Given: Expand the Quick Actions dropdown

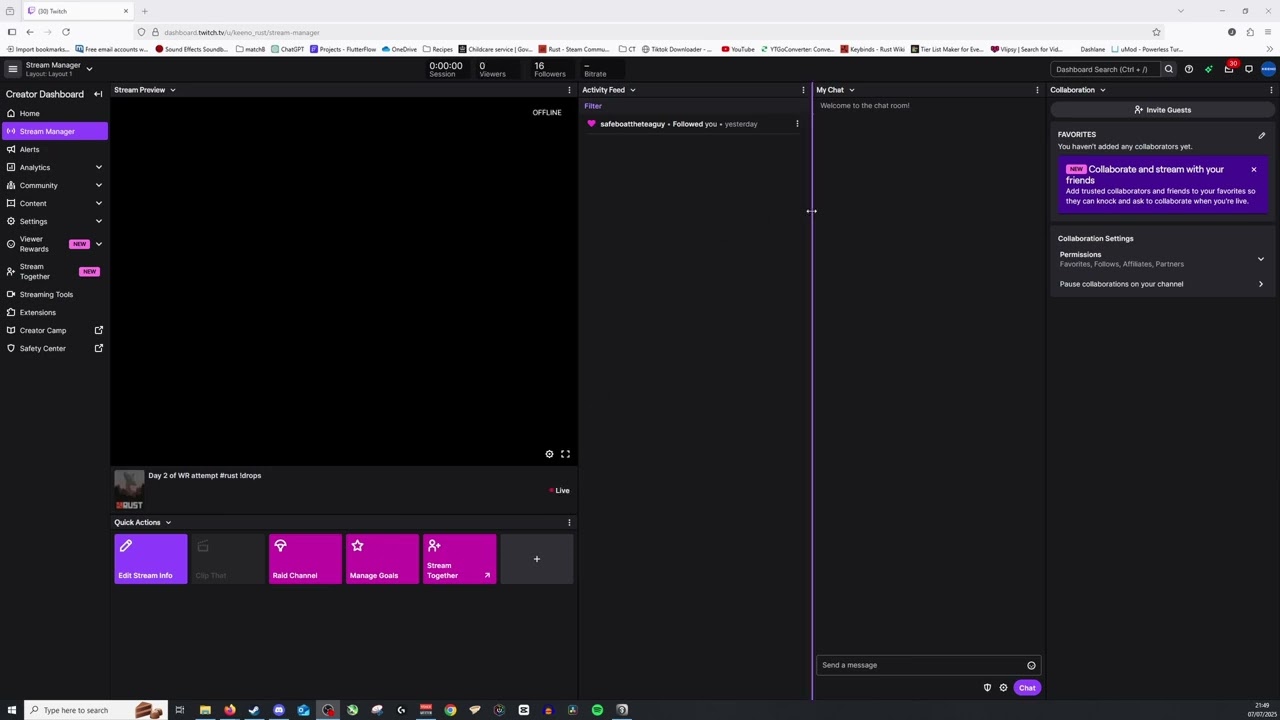Looking at the screenshot, I should 168,522.
